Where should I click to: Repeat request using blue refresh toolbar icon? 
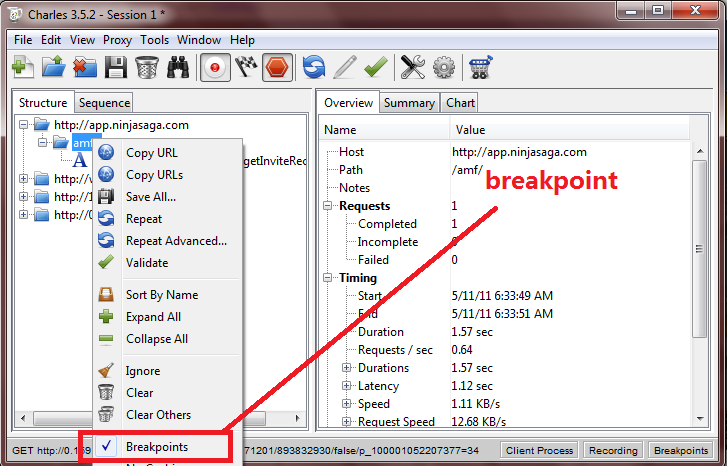[314, 67]
